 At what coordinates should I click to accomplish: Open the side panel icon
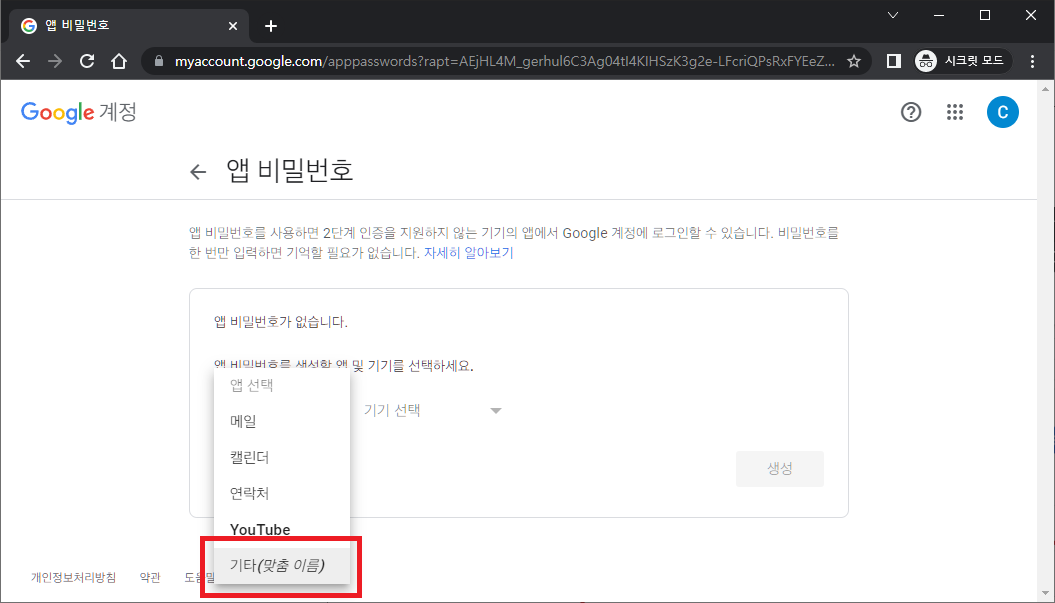click(x=894, y=61)
